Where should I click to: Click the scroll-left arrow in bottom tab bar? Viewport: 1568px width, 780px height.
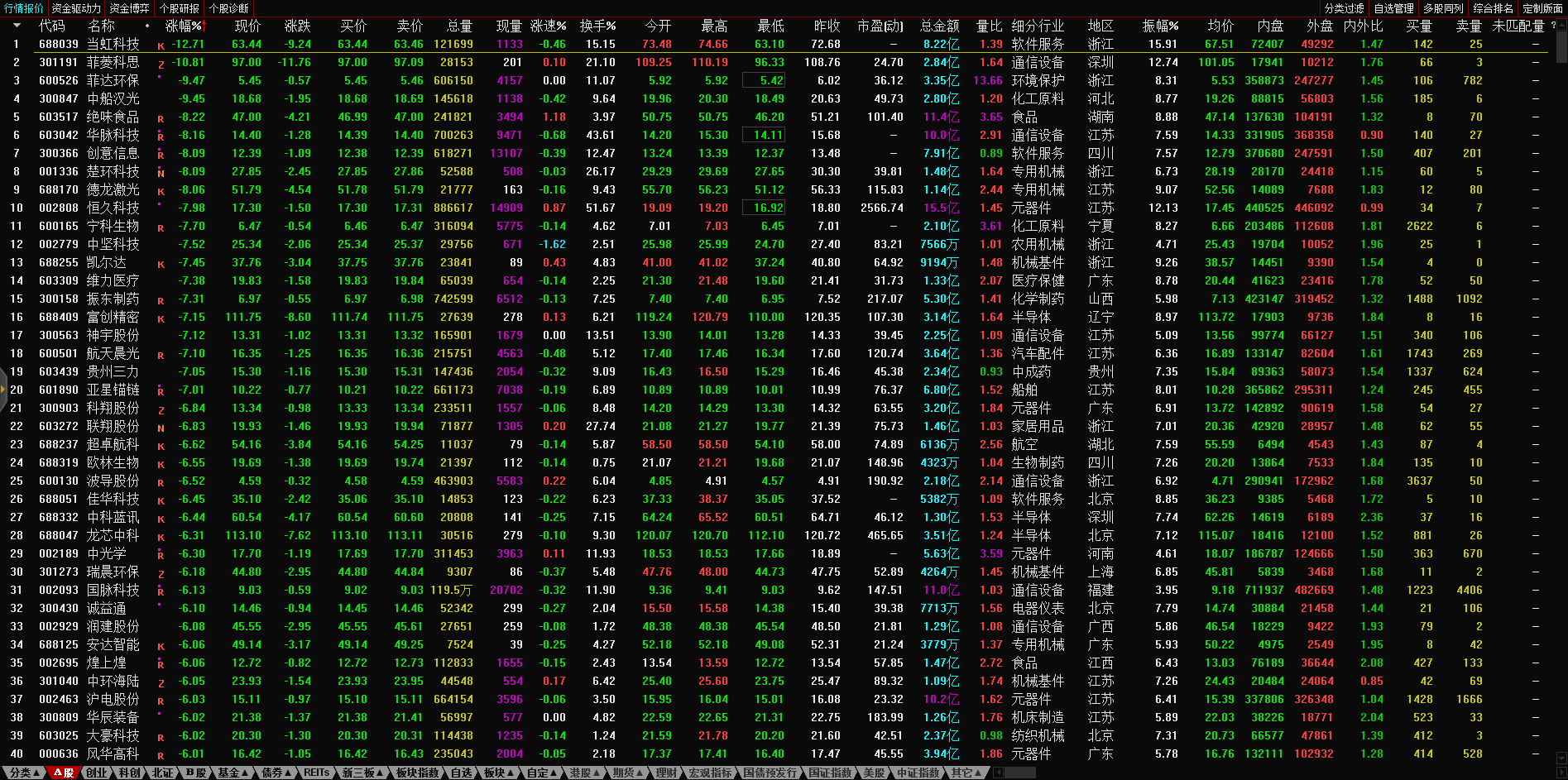pyautogui.click(x=998, y=773)
